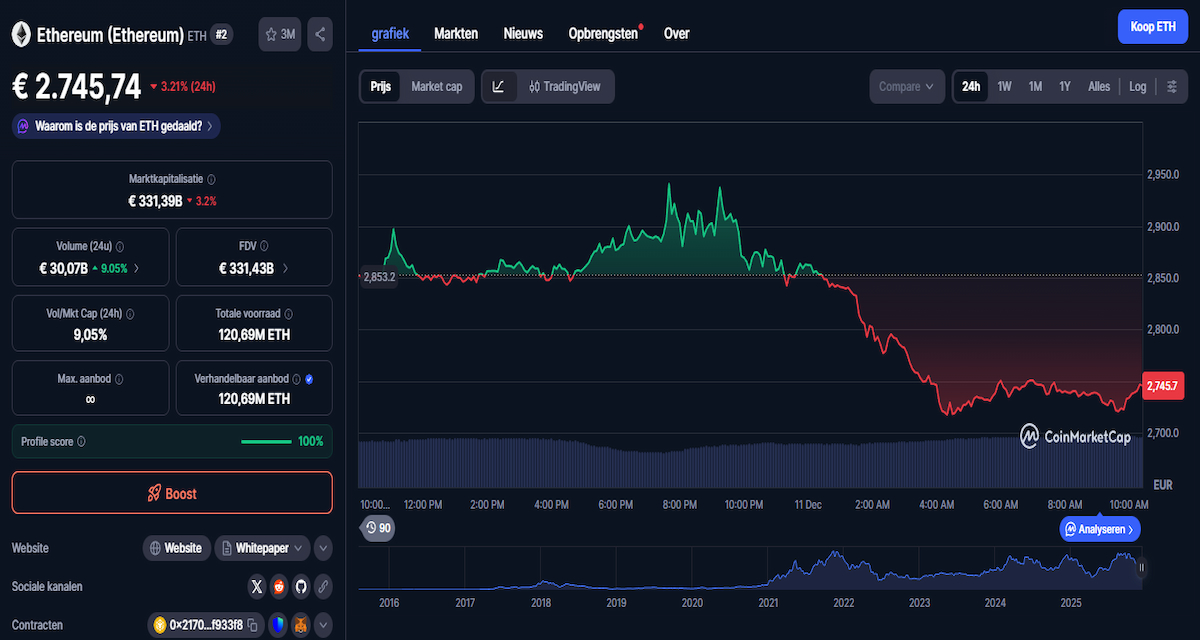Add ETH to MetaMask via the fox icon

301,624
